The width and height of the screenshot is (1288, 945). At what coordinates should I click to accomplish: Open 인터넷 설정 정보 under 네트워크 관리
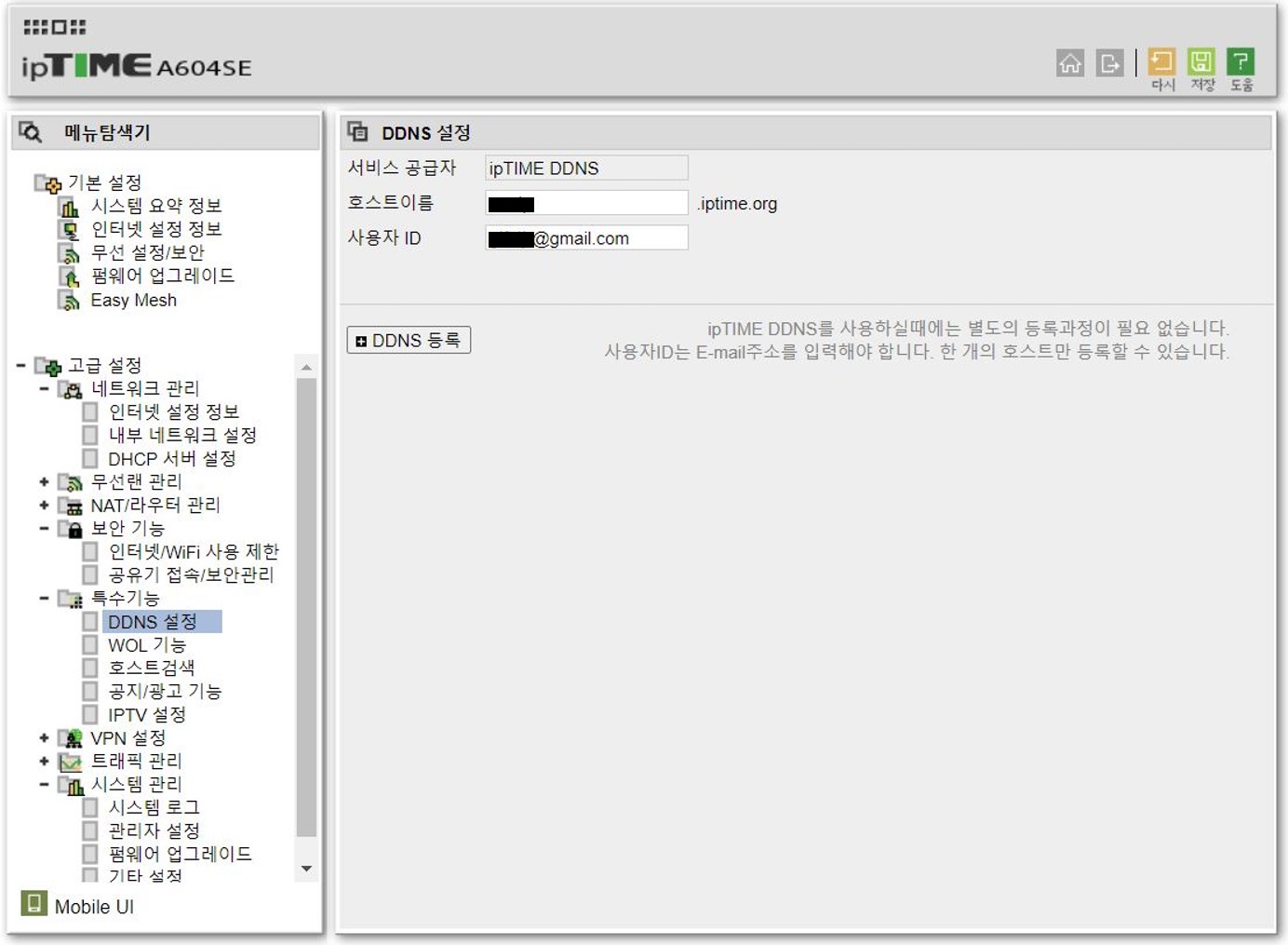click(174, 412)
